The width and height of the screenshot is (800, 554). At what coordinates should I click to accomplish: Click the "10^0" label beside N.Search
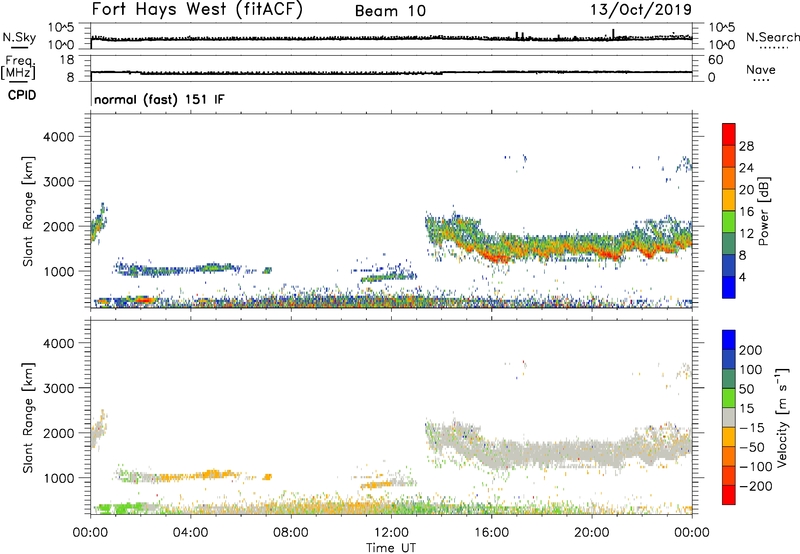coord(722,45)
